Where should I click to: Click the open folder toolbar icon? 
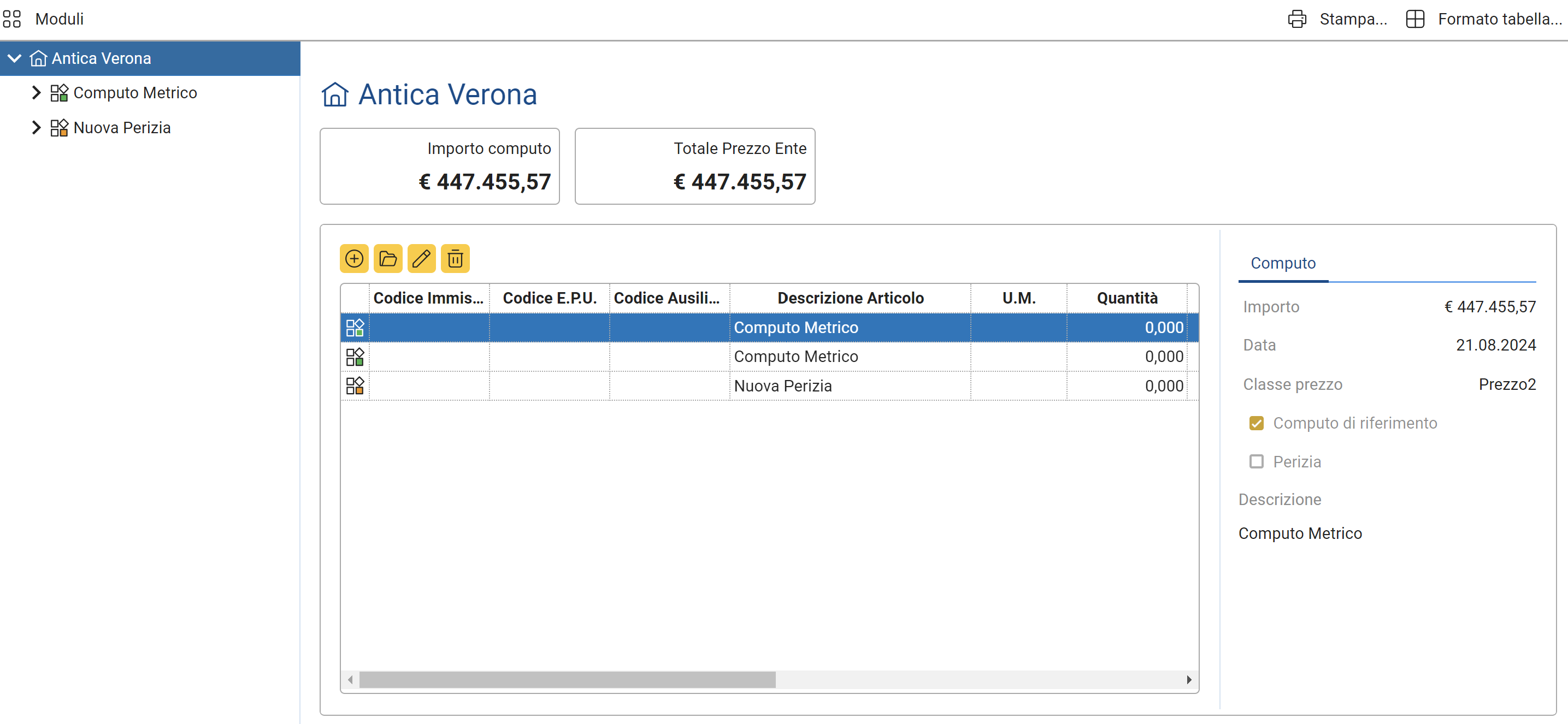(388, 259)
